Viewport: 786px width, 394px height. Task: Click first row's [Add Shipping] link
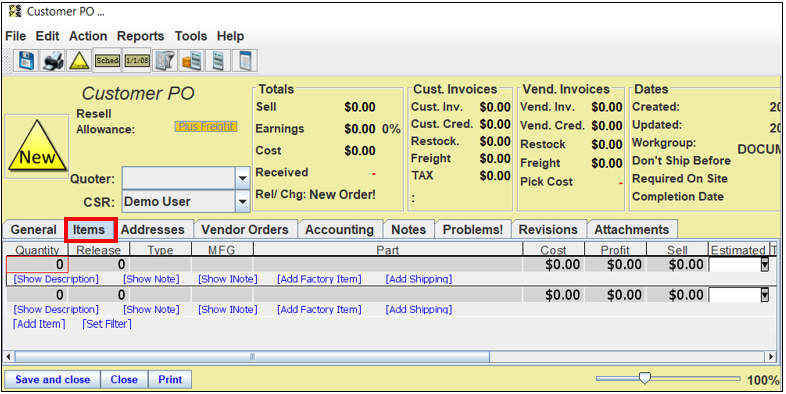click(419, 279)
